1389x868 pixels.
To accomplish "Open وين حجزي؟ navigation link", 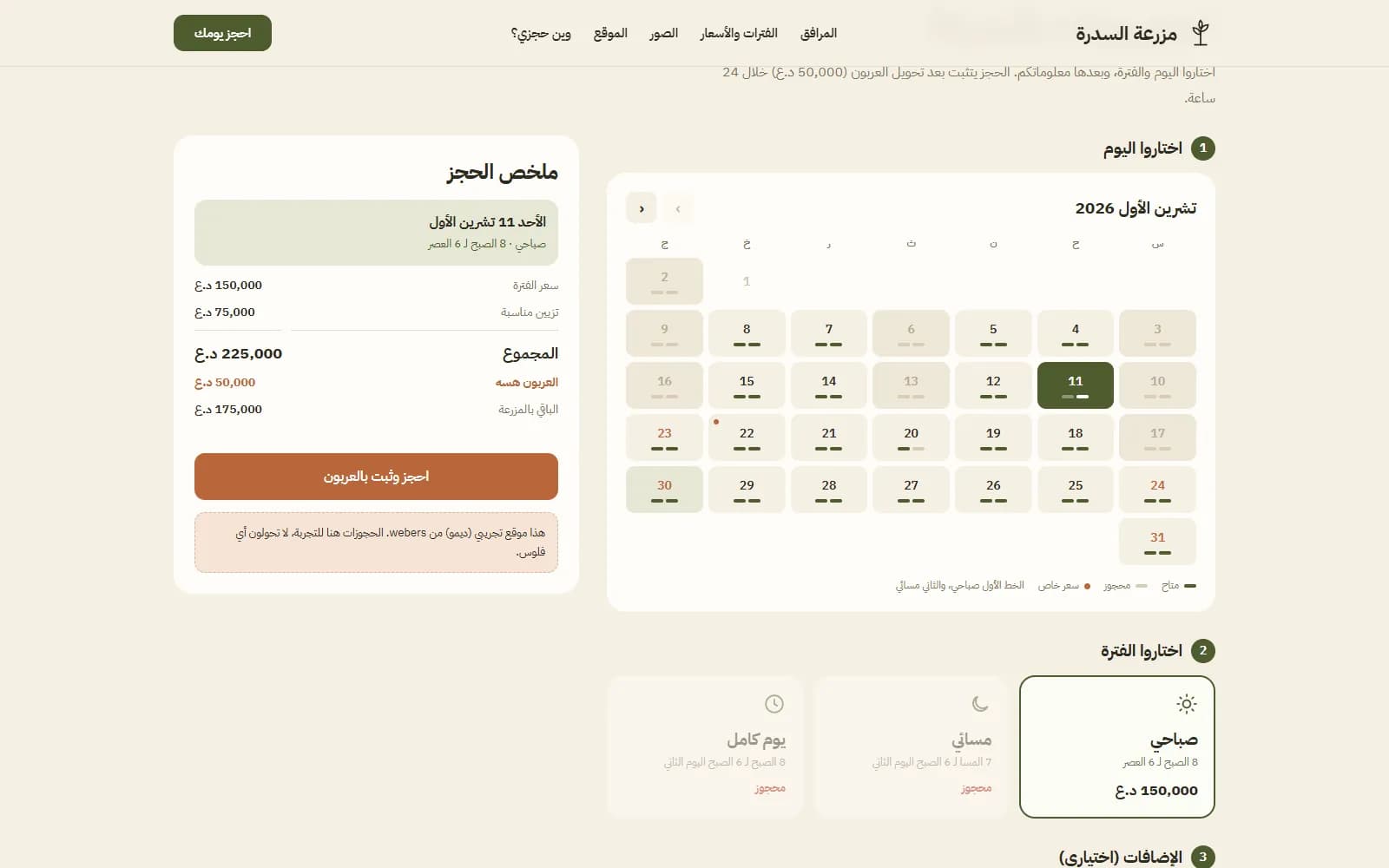I will point(541,33).
